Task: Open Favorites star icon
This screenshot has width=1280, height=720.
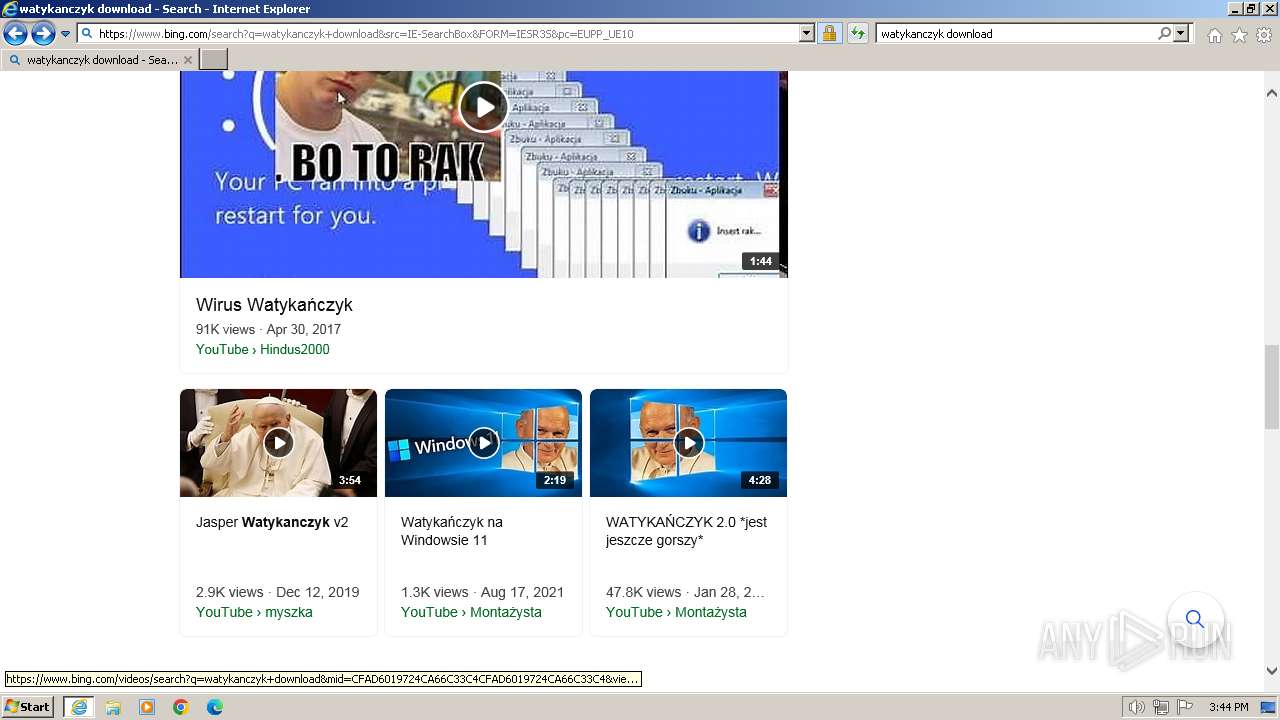Action: (1239, 35)
